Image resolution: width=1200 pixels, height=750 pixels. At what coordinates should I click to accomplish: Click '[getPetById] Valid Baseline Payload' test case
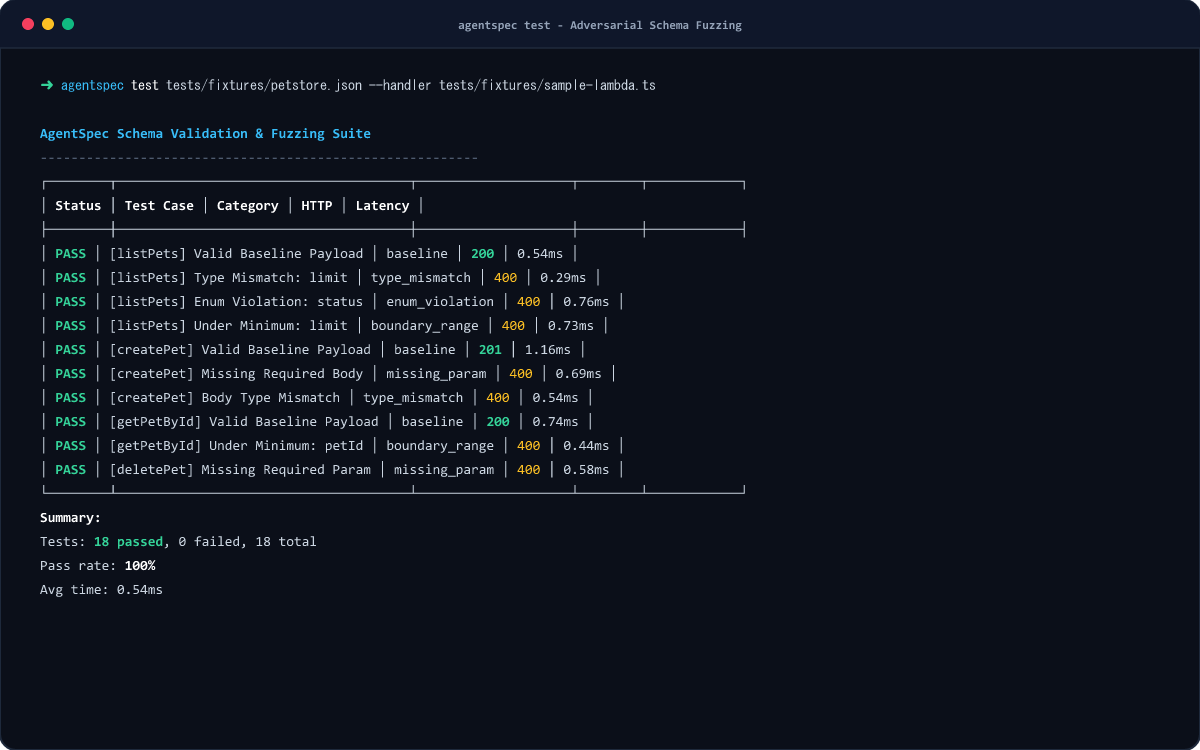pos(244,422)
